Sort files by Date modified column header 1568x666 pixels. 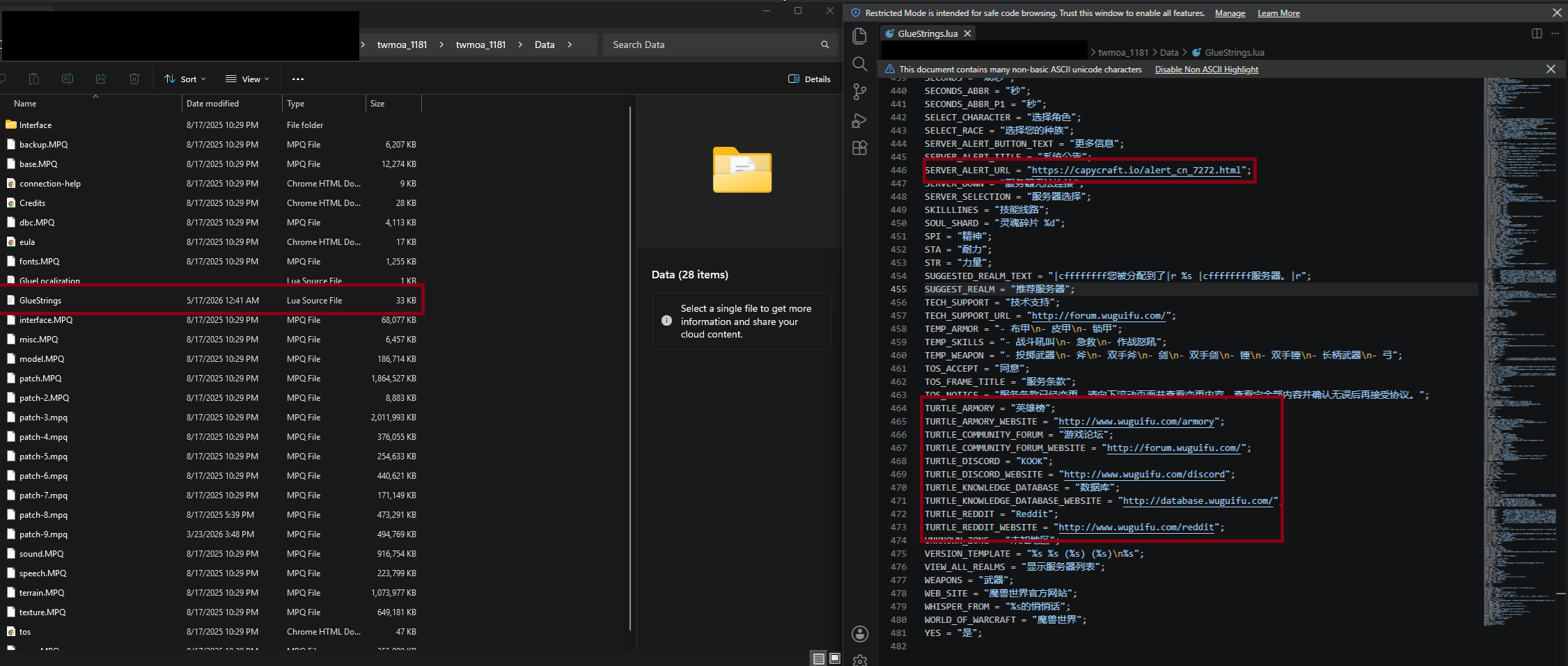click(x=212, y=103)
